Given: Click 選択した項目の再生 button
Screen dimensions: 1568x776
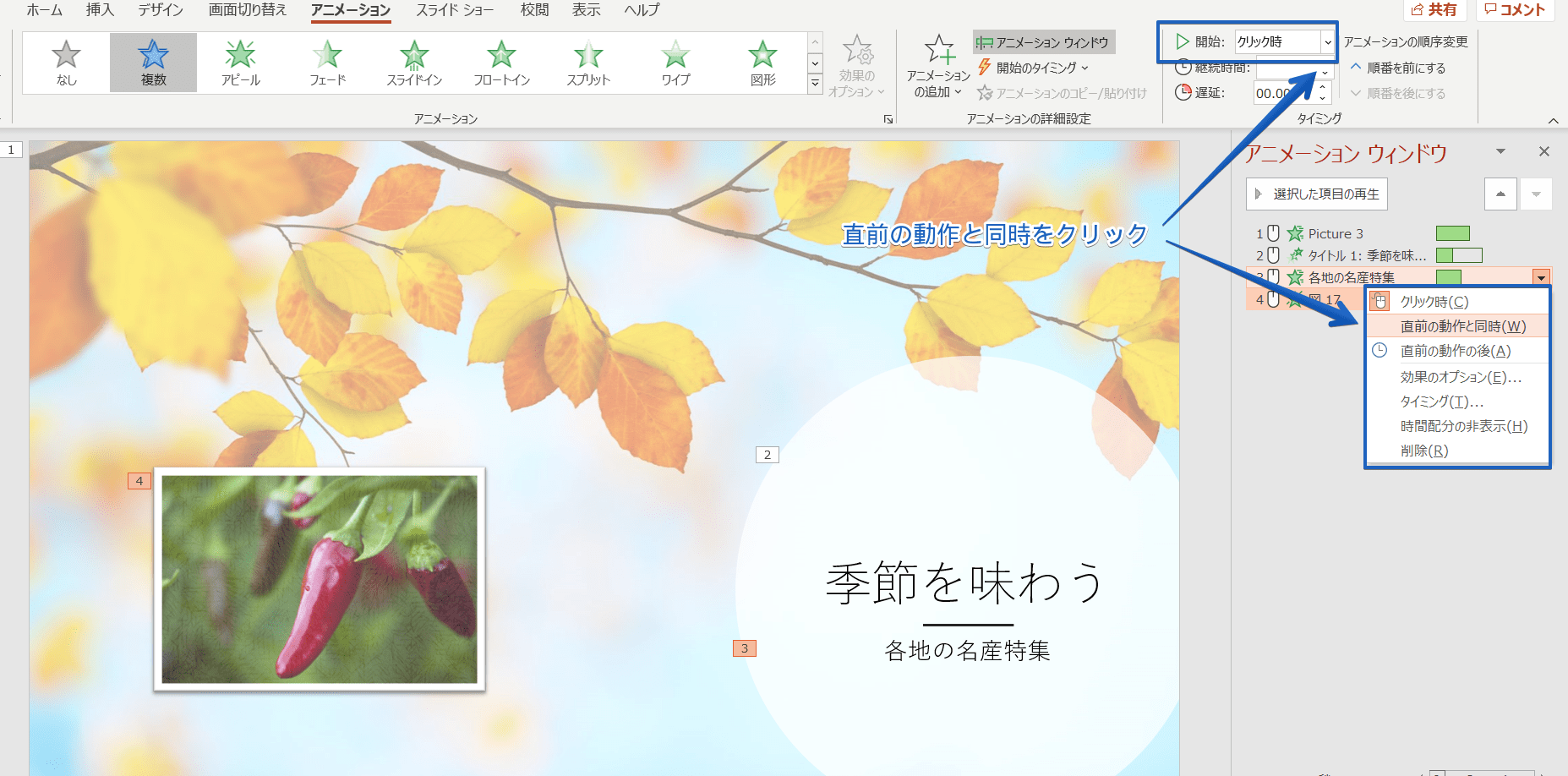Looking at the screenshot, I should pyautogui.click(x=1316, y=194).
